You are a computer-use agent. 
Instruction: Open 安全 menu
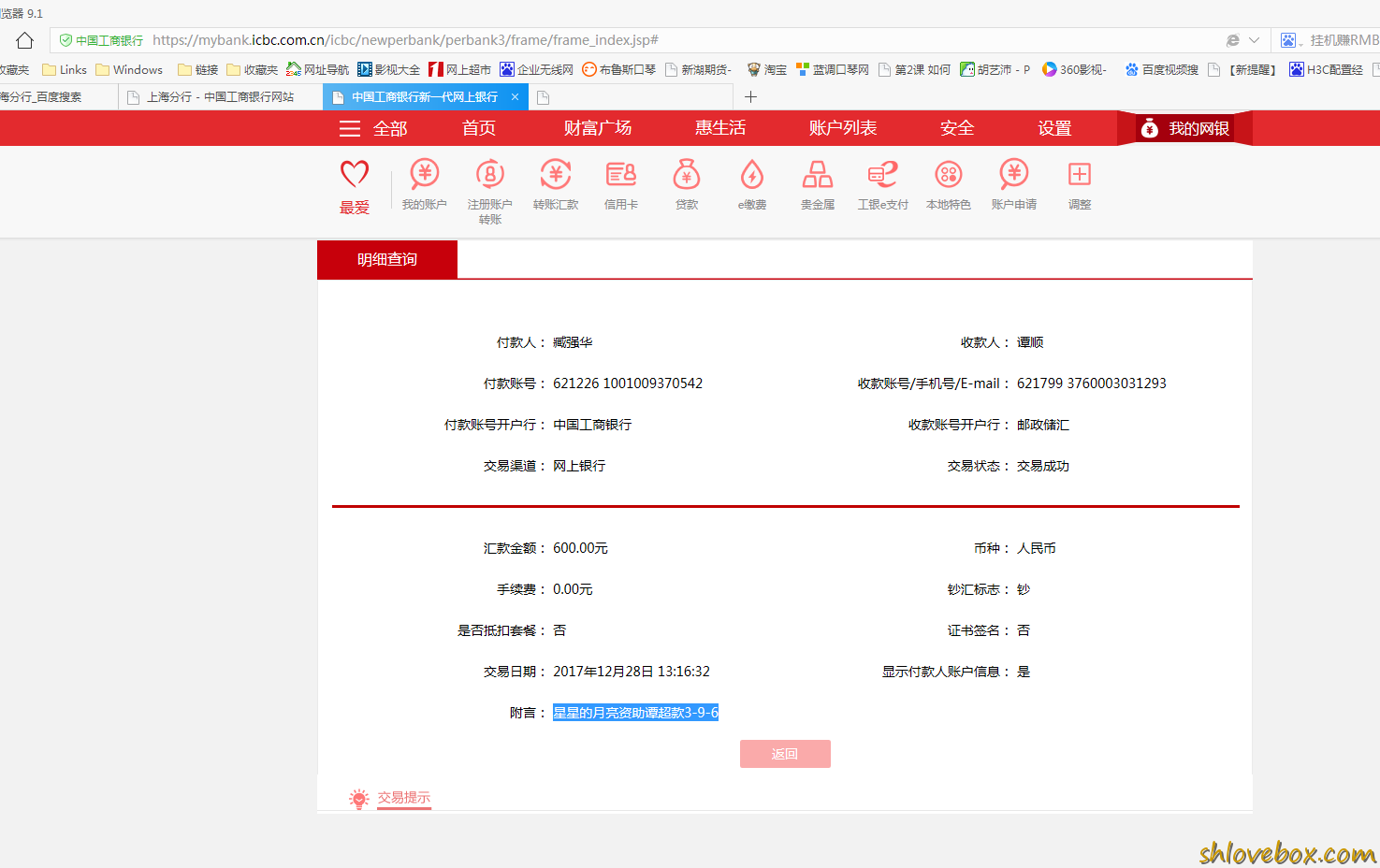(x=957, y=128)
